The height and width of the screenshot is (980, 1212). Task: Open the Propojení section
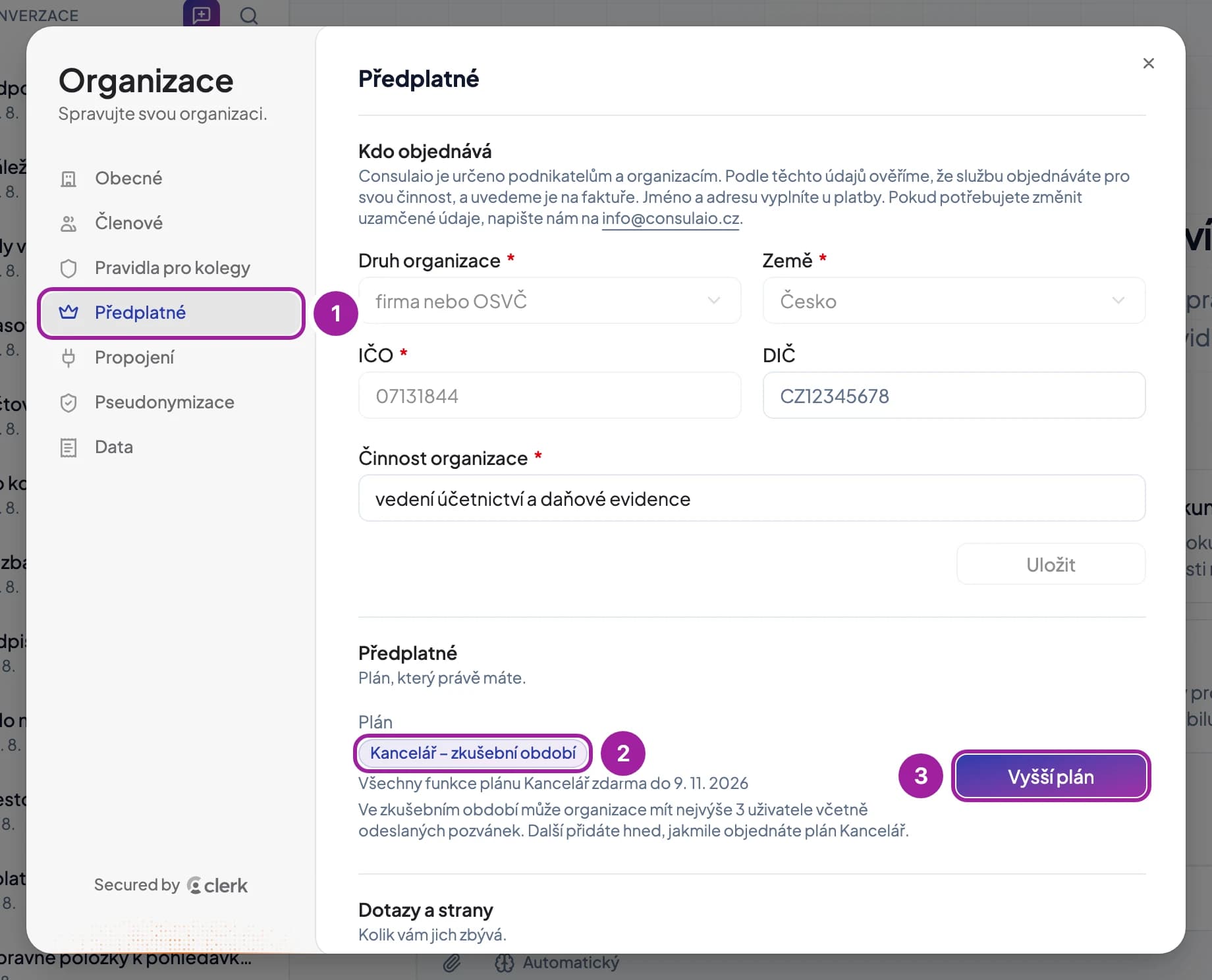tap(171, 358)
